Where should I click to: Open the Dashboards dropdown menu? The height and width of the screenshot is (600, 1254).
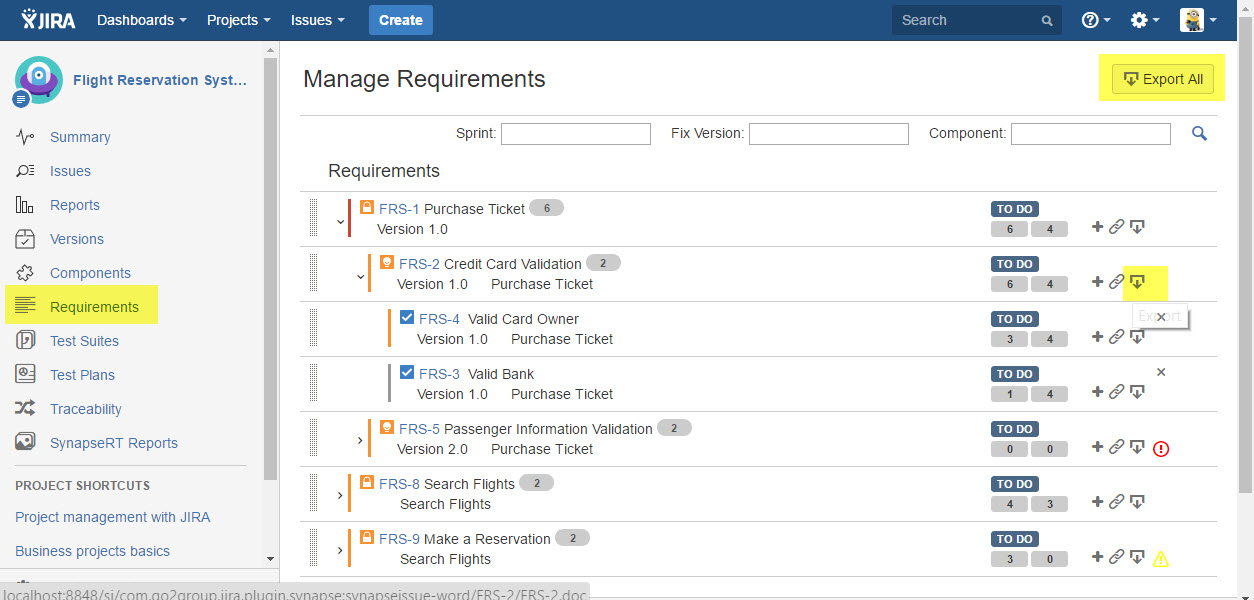141,20
